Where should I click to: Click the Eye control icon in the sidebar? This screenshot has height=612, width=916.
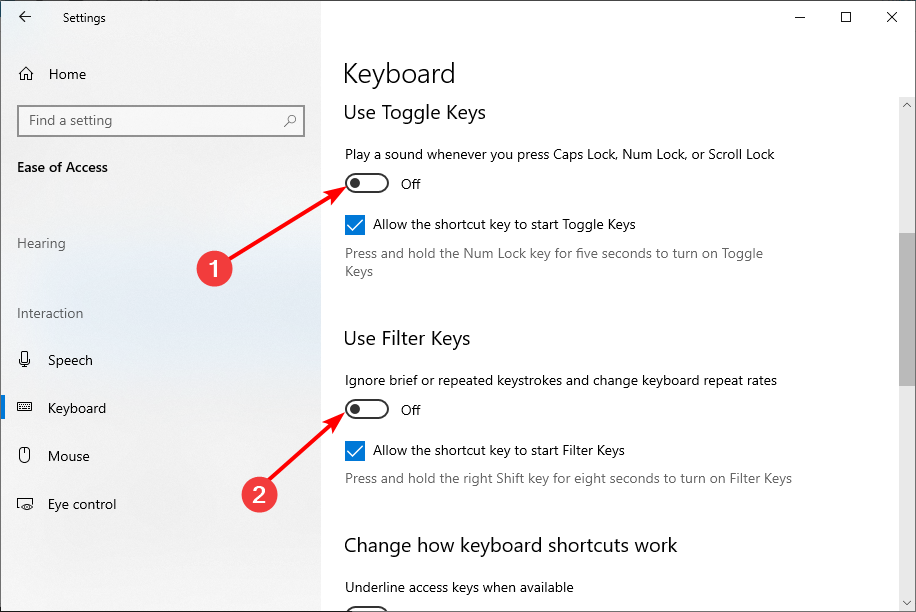[x=25, y=504]
